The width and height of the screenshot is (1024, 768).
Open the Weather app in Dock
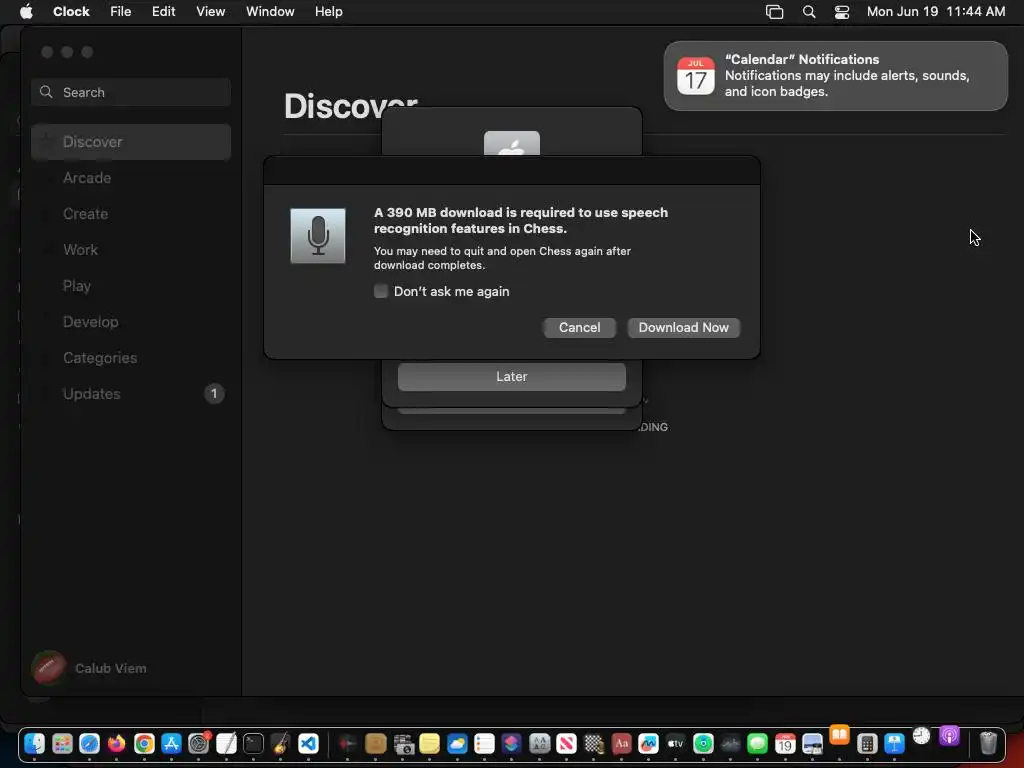pyautogui.click(x=457, y=743)
